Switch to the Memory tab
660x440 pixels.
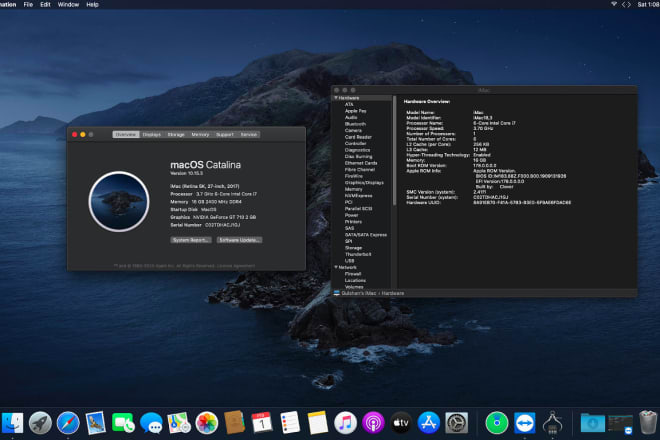coord(200,135)
